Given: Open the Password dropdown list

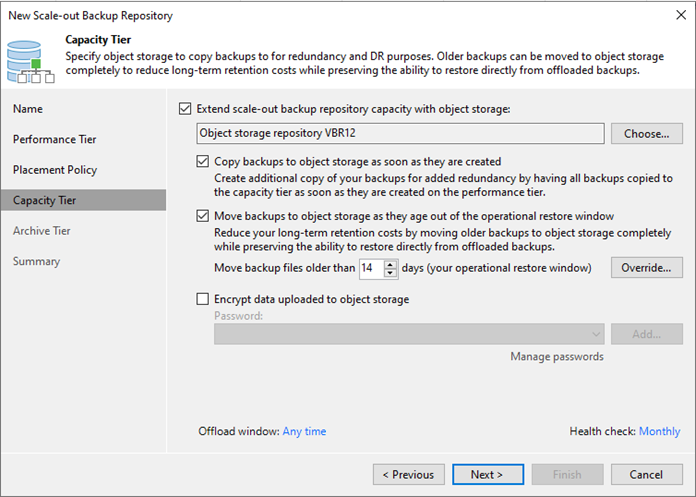Looking at the screenshot, I should coord(409,334).
